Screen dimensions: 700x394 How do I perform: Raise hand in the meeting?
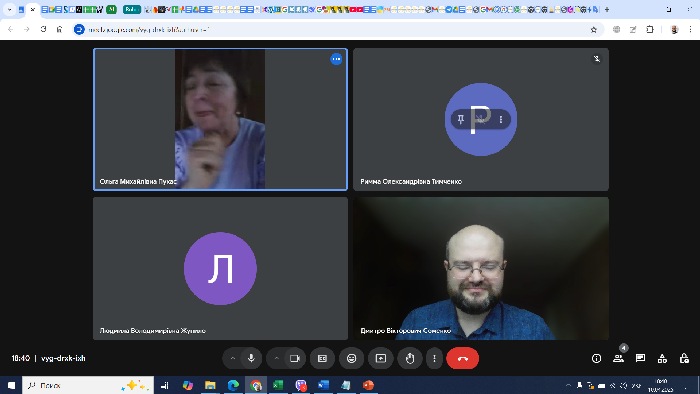click(410, 358)
